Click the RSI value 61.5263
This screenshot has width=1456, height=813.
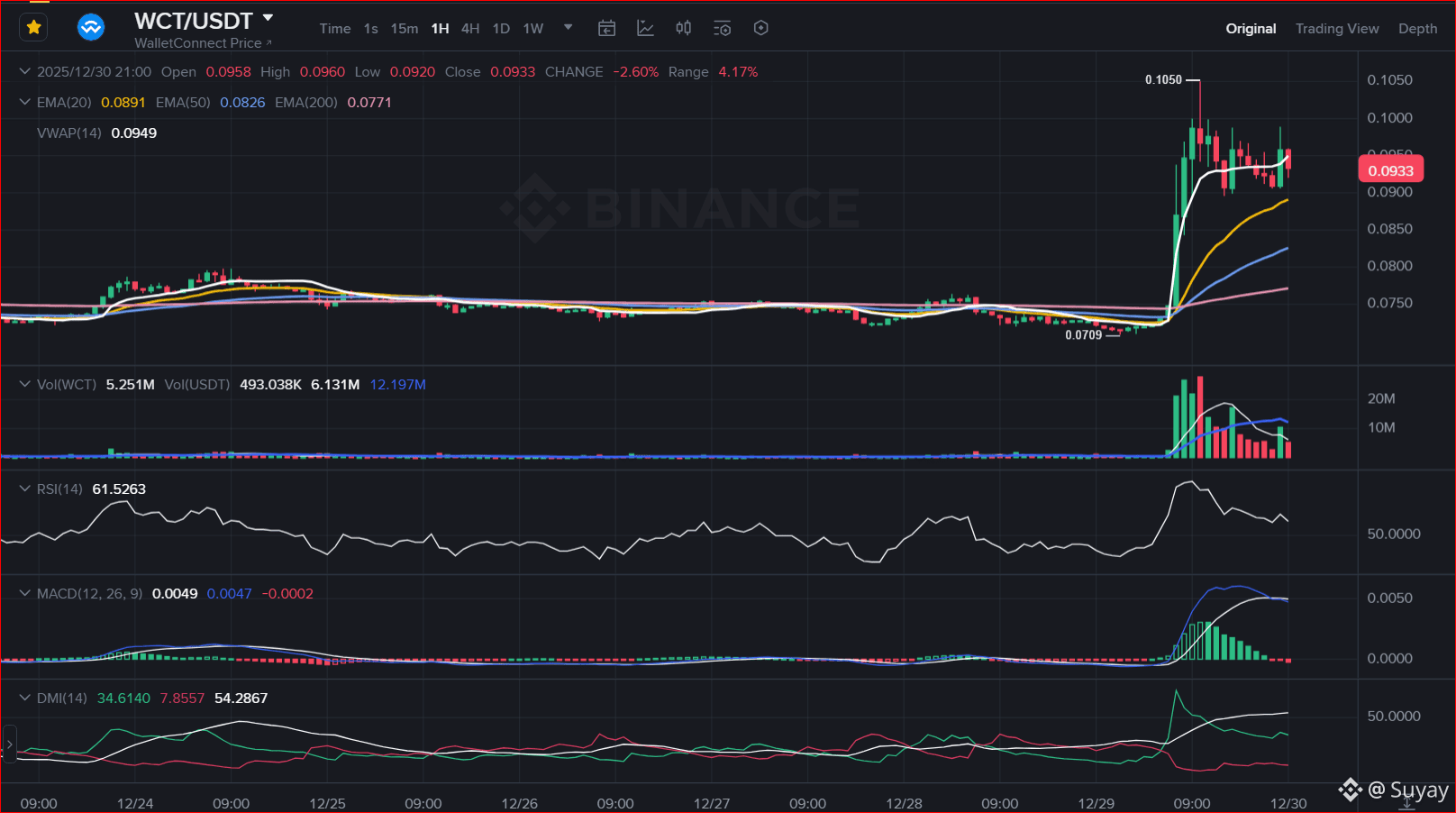point(119,489)
